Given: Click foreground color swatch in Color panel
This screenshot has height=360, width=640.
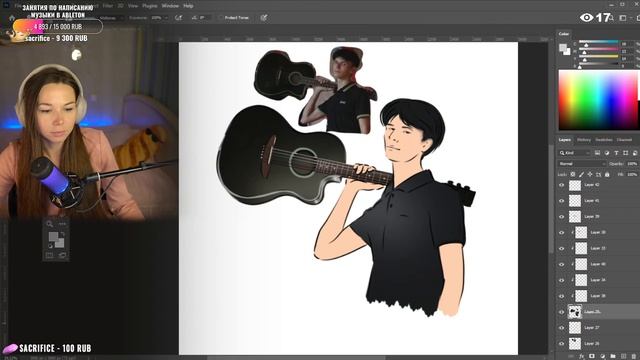Looking at the screenshot, I should [x=563, y=48].
